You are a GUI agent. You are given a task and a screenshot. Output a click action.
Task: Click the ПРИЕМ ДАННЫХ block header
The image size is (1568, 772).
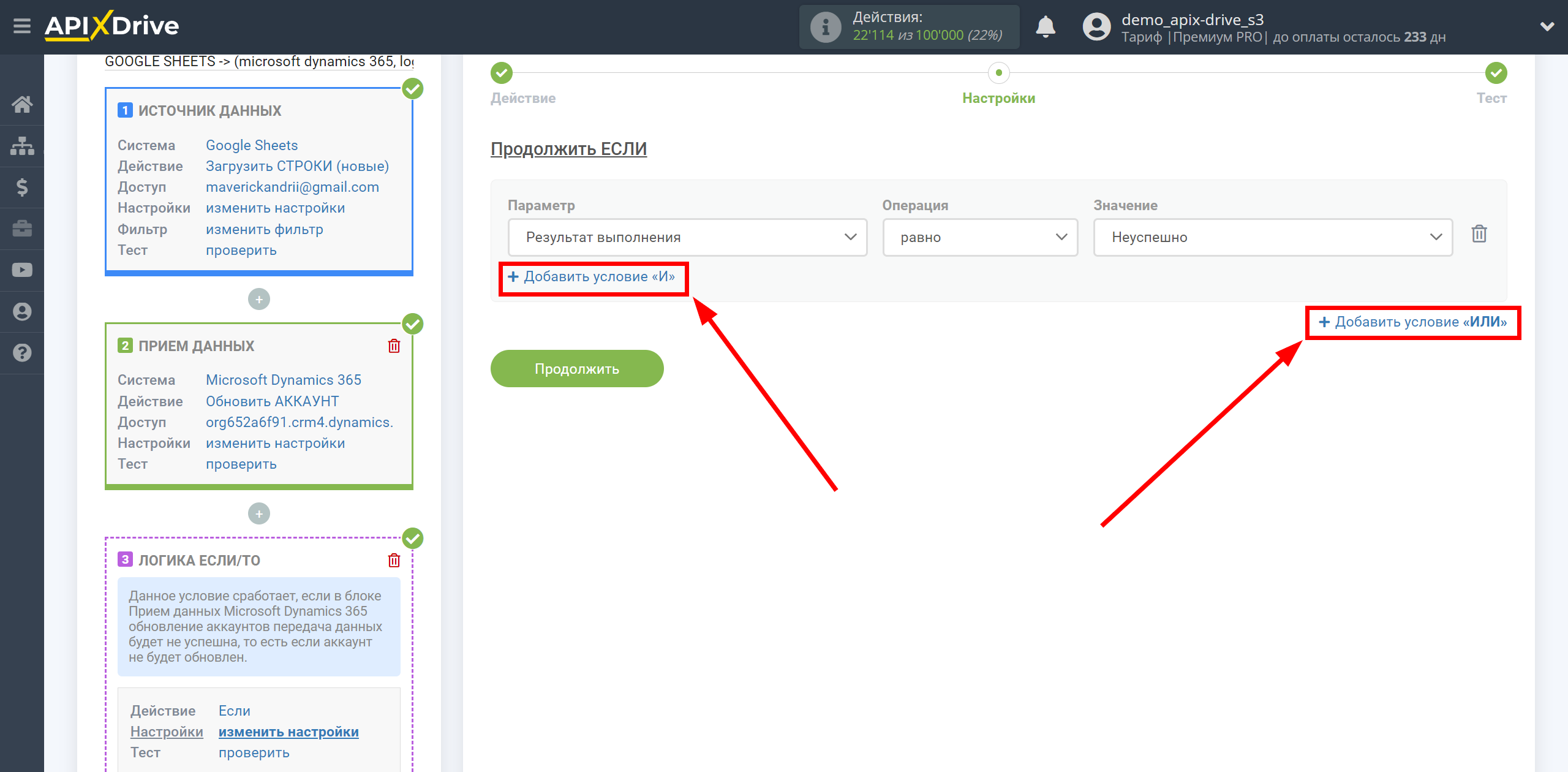(x=196, y=346)
